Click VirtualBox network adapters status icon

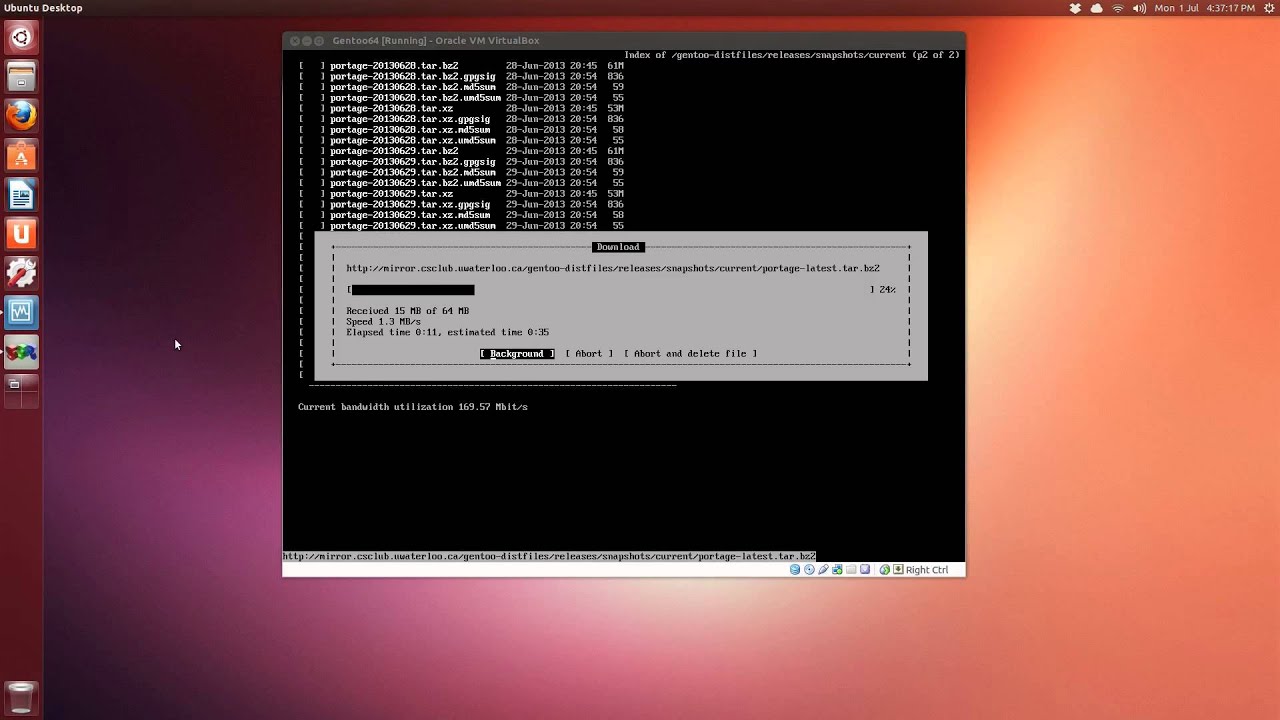(x=837, y=569)
